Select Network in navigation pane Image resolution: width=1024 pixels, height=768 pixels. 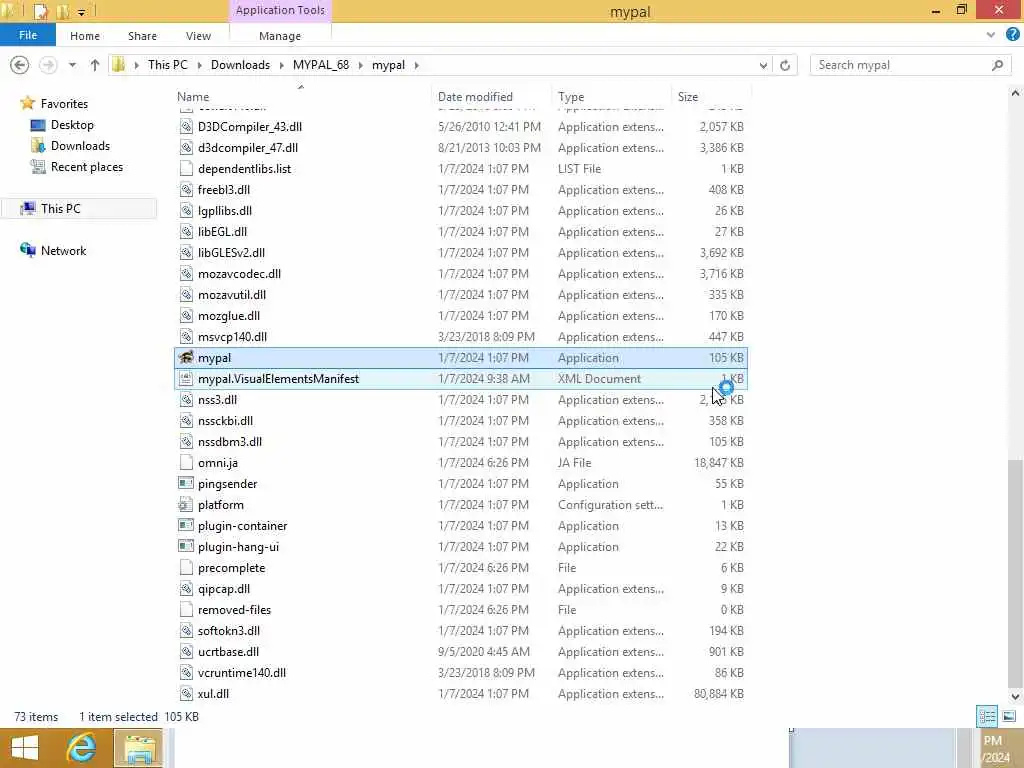[x=63, y=251]
